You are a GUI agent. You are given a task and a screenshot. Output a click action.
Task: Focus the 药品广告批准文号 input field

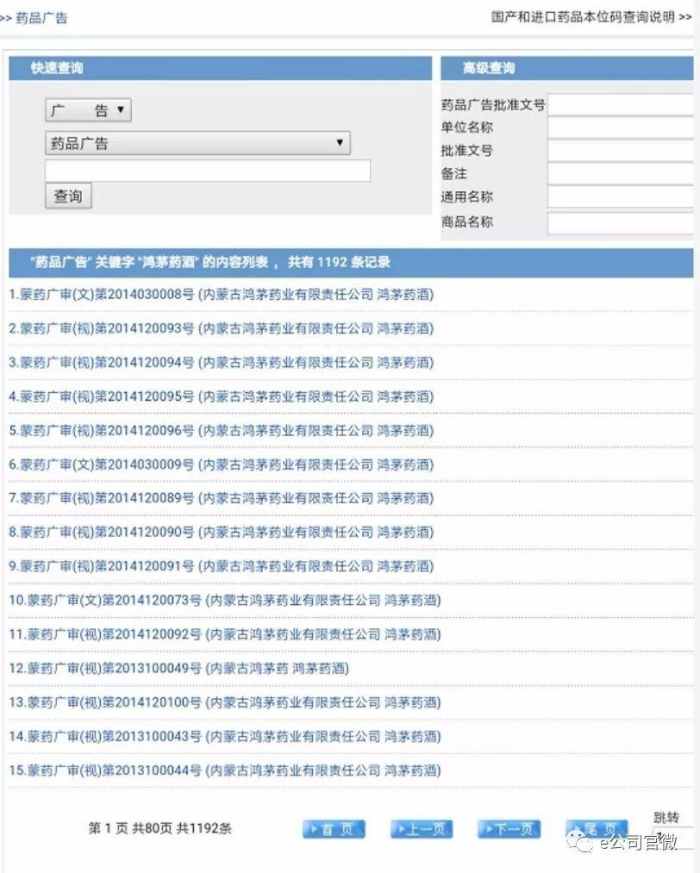coord(620,105)
